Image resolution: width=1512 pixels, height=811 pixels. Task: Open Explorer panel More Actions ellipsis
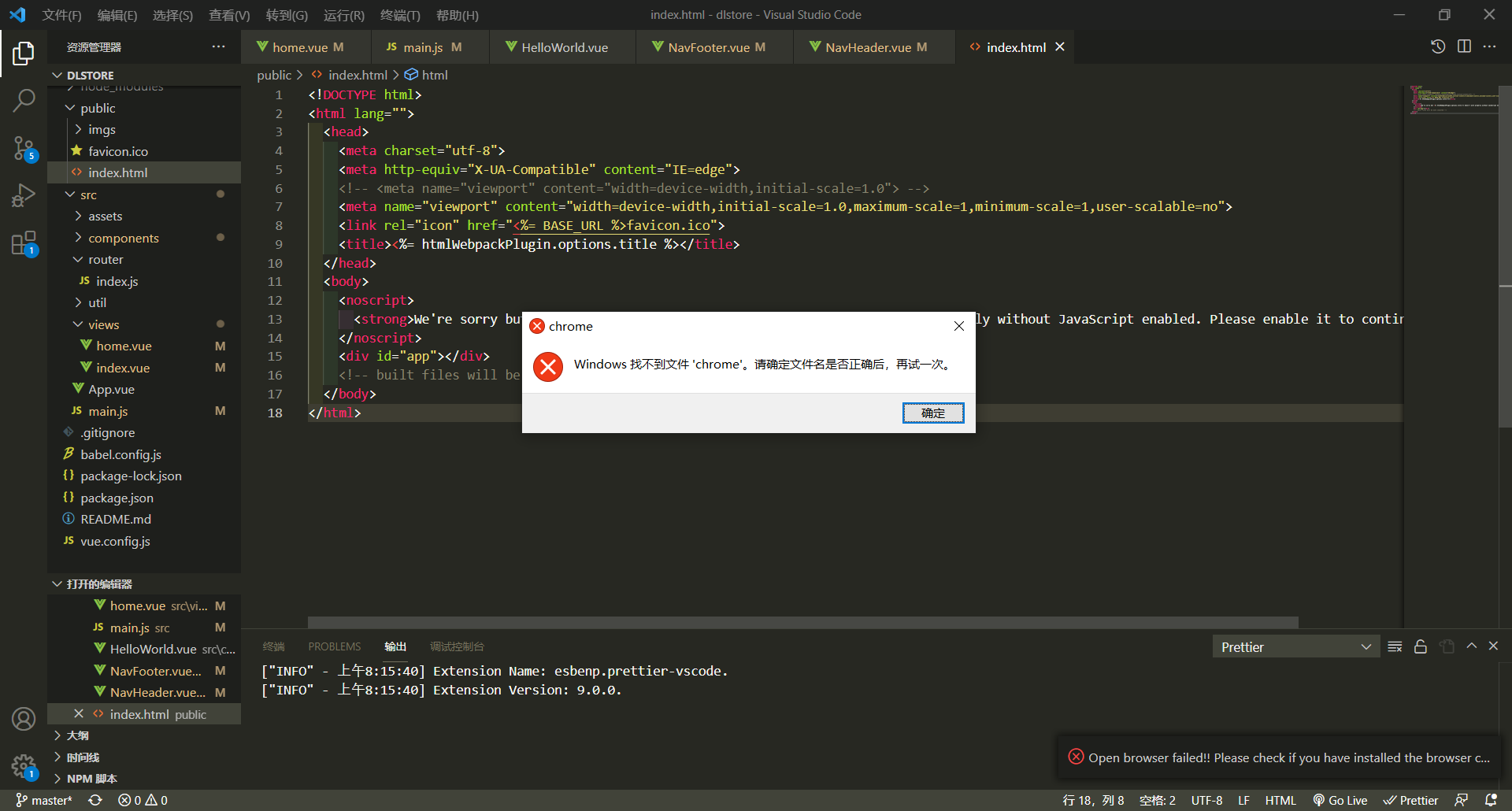218,46
